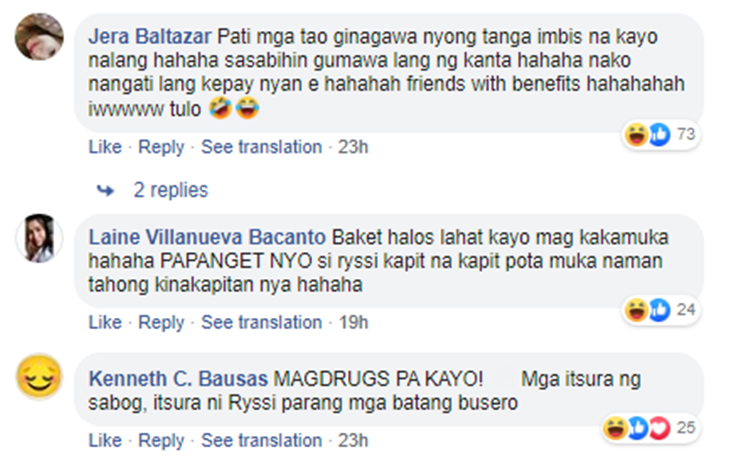Open Laine Villanueva Bacanto's profile photo
Viewport: 750px width, 469px height.
click(x=39, y=238)
